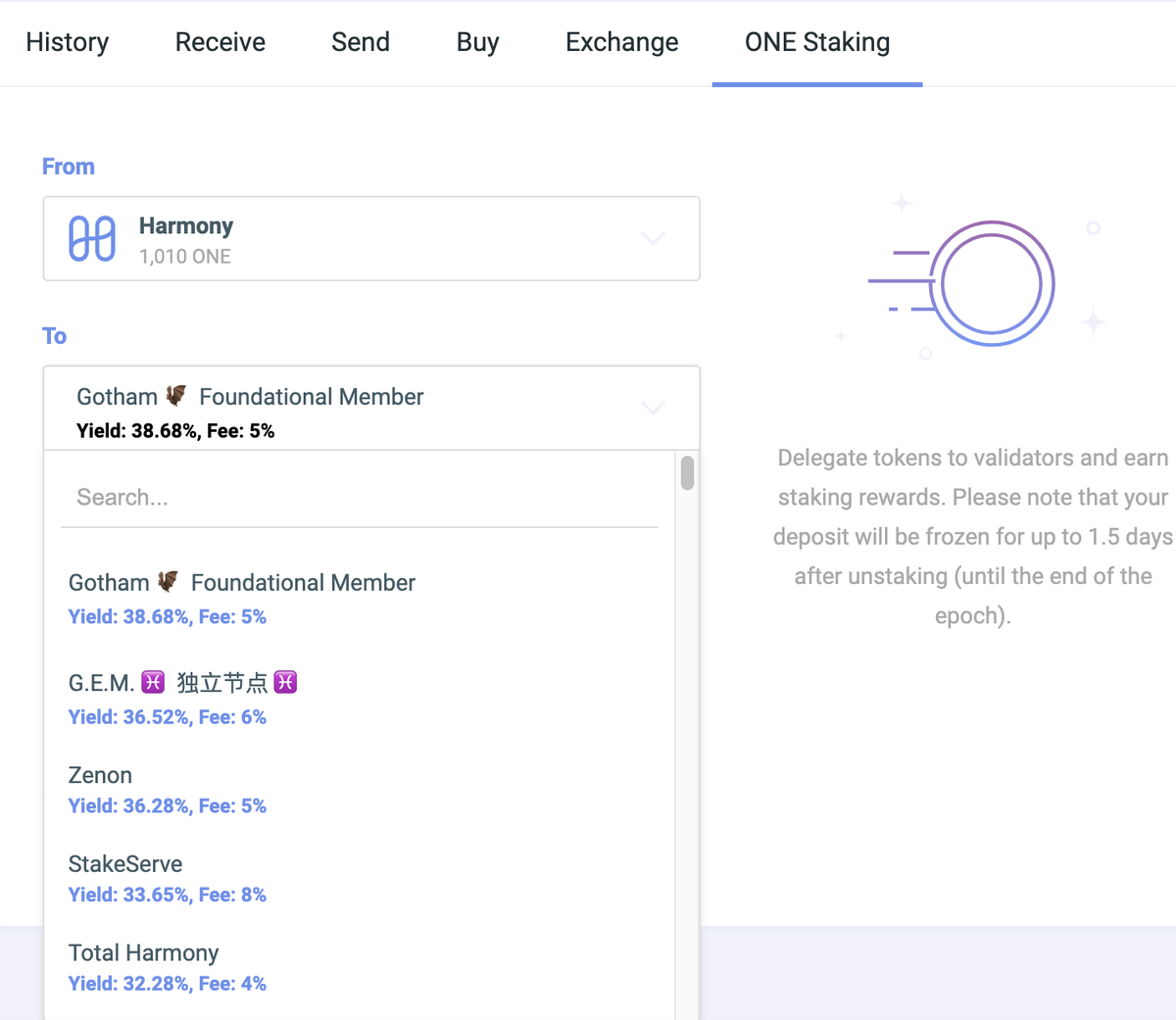Open the Buy tab

point(477,42)
